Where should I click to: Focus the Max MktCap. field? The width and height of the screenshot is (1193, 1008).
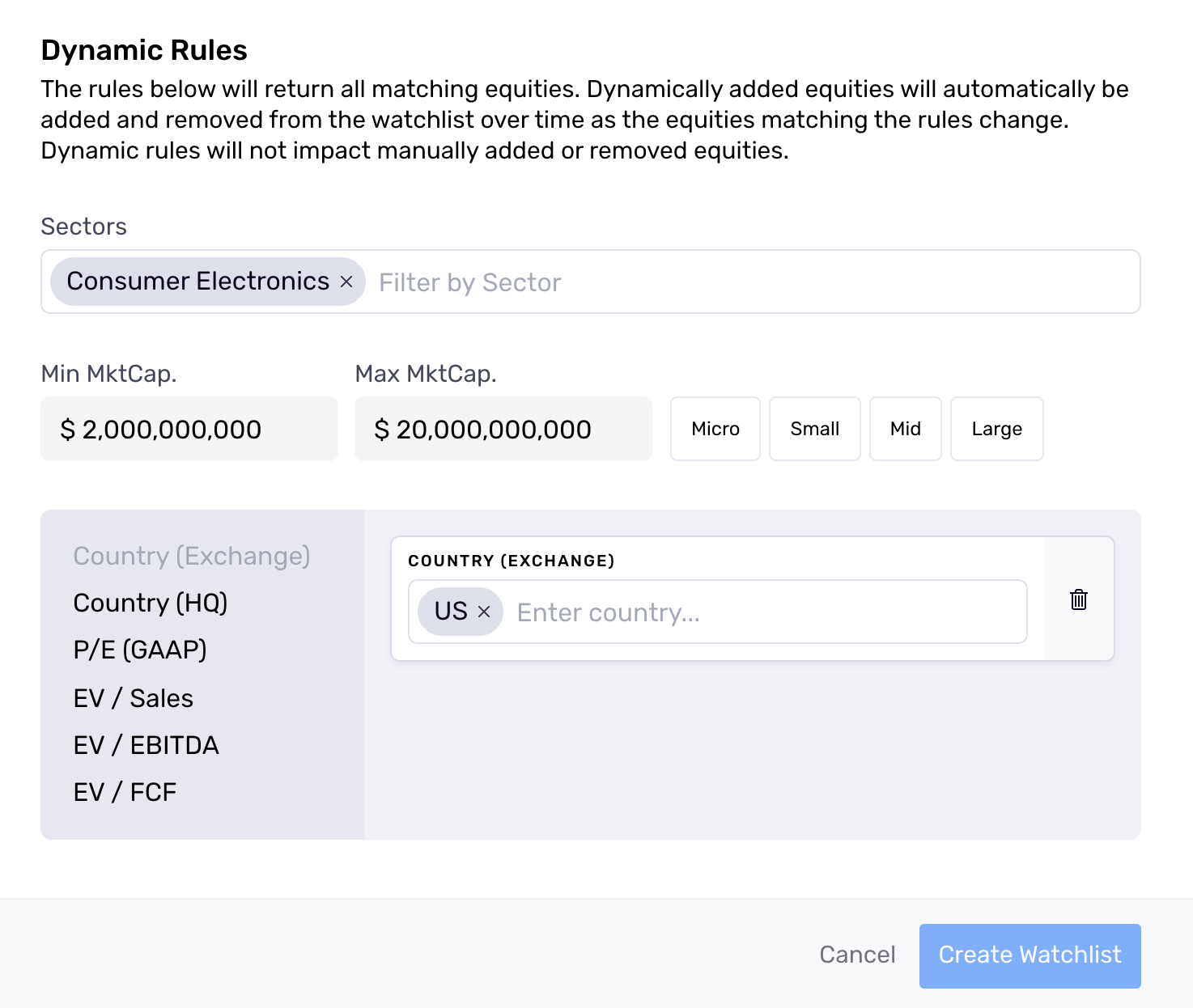[x=503, y=429]
